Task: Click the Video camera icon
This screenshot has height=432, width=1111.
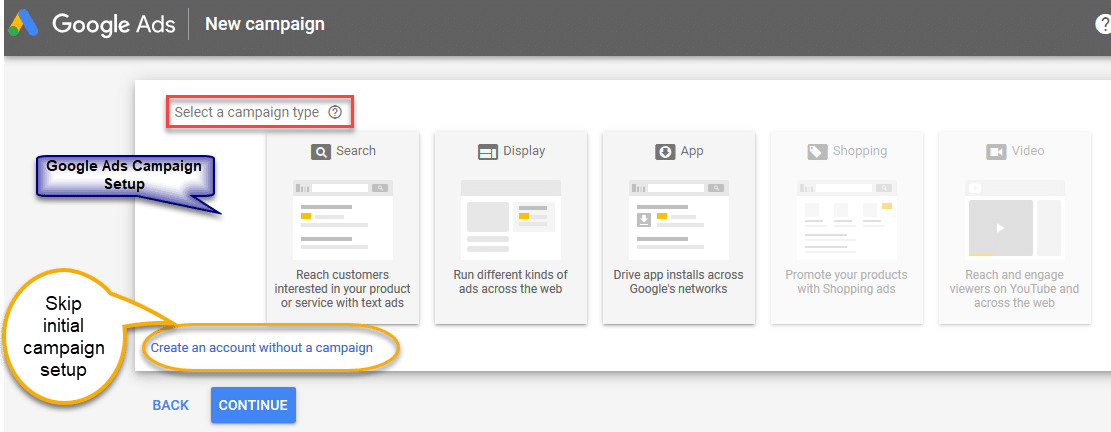Action: click(996, 152)
